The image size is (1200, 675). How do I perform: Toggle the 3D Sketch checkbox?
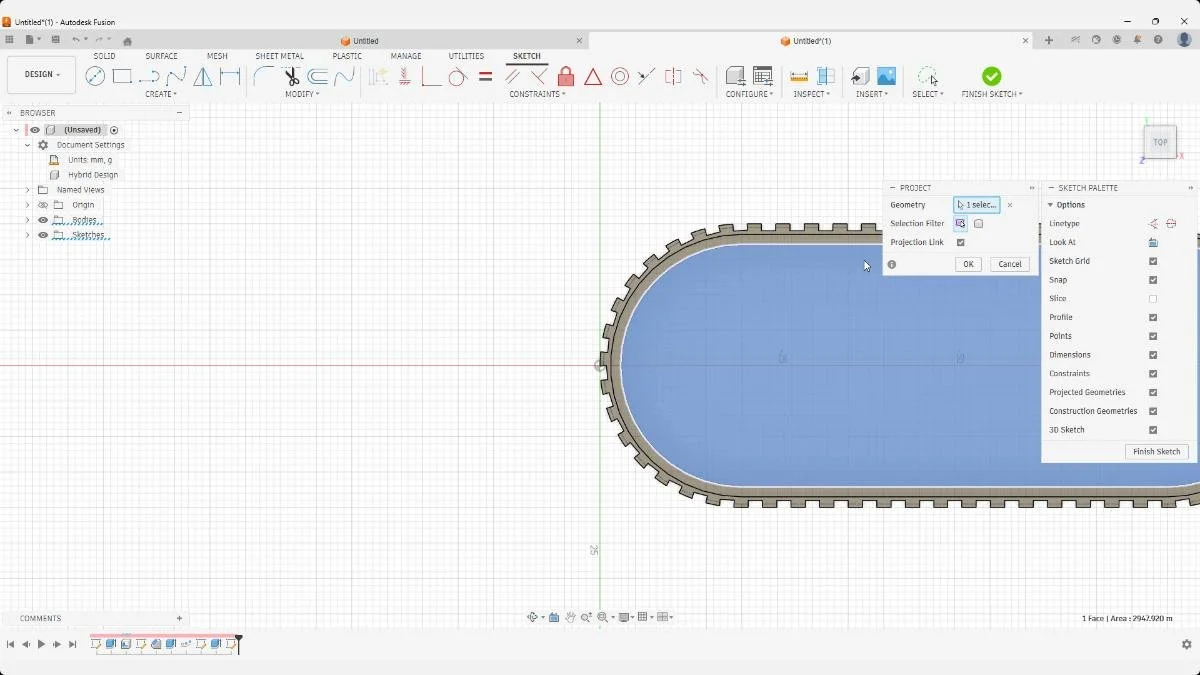click(x=1153, y=430)
